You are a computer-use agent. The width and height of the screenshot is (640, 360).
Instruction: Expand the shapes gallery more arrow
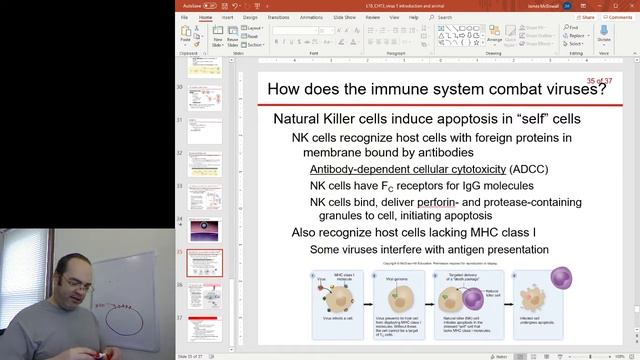483,43
